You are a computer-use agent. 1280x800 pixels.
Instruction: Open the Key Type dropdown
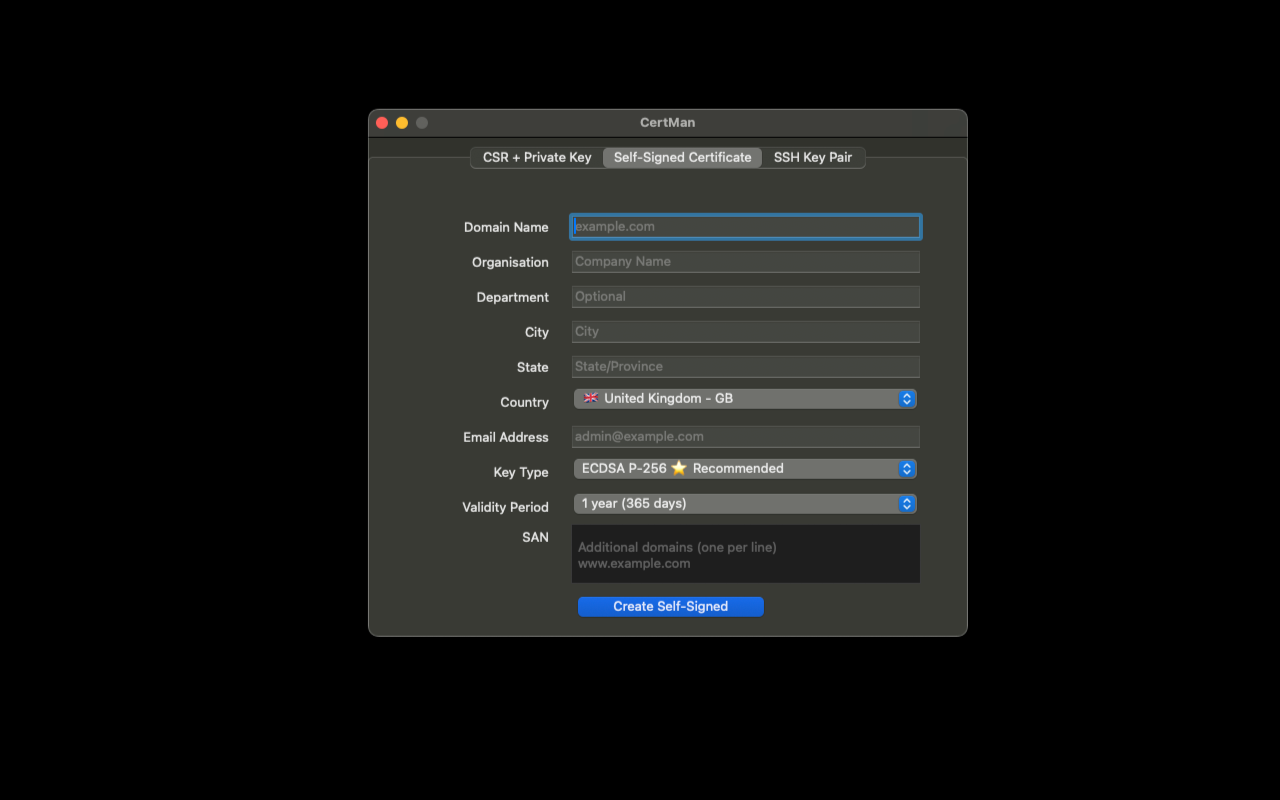[x=745, y=468]
